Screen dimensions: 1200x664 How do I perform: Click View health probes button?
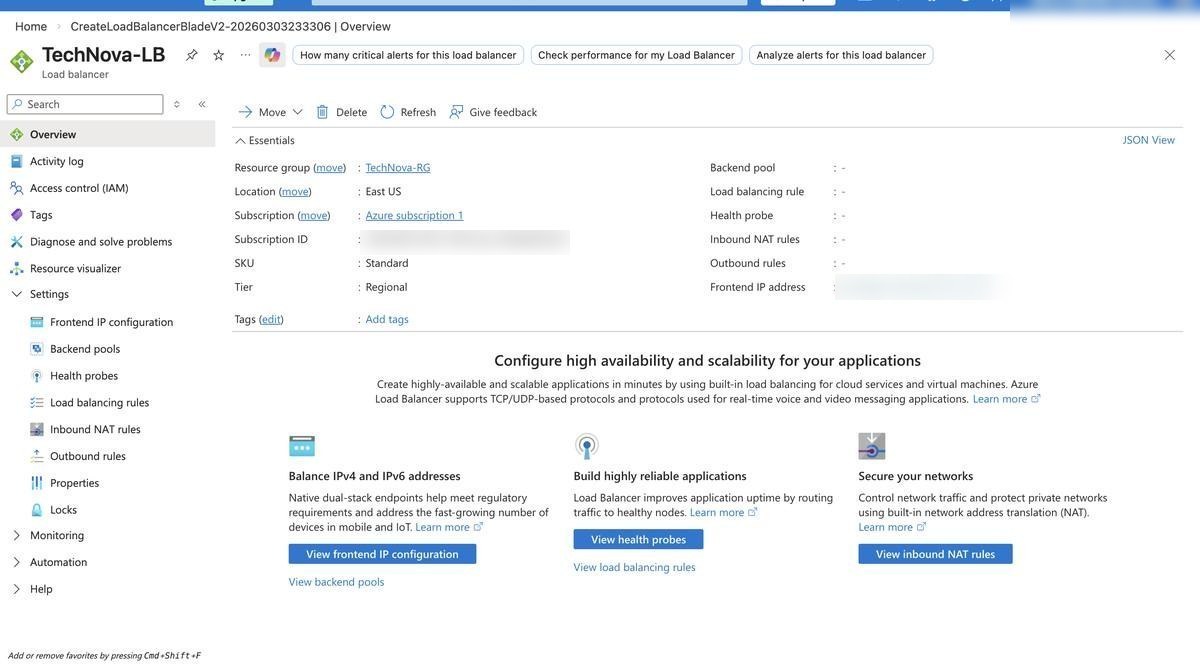coord(638,539)
